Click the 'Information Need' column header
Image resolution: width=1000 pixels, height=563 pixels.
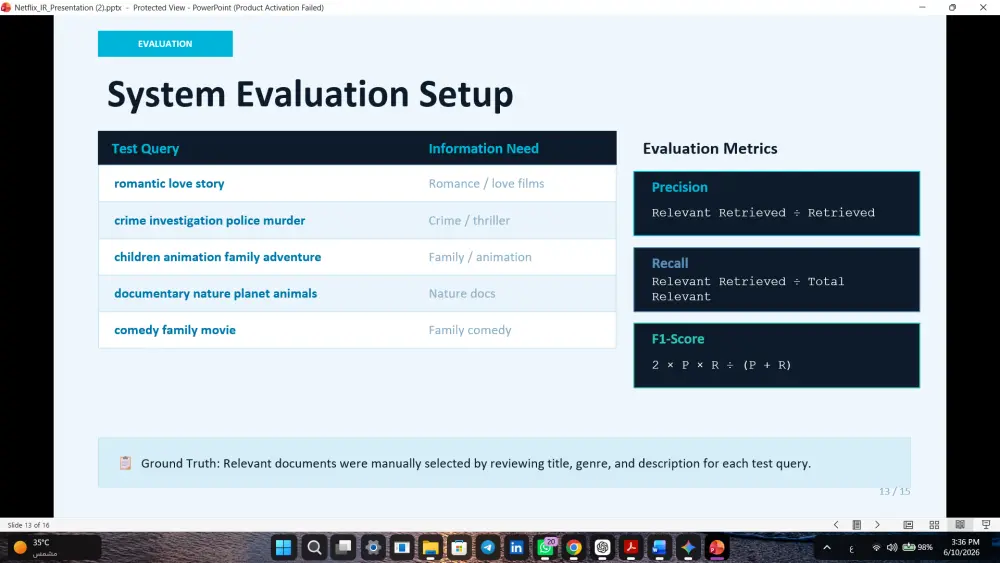pos(483,149)
